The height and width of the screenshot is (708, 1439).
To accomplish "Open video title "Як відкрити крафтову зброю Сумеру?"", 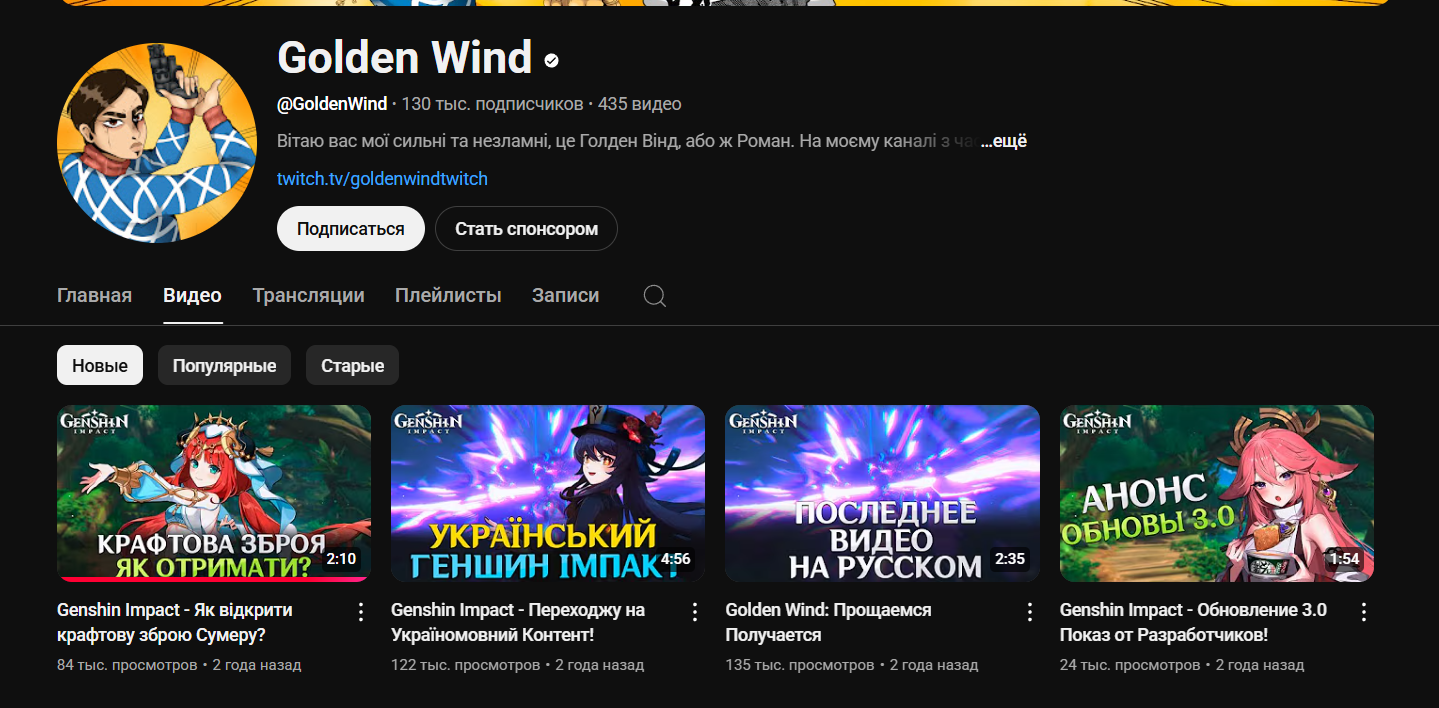I will point(175,622).
